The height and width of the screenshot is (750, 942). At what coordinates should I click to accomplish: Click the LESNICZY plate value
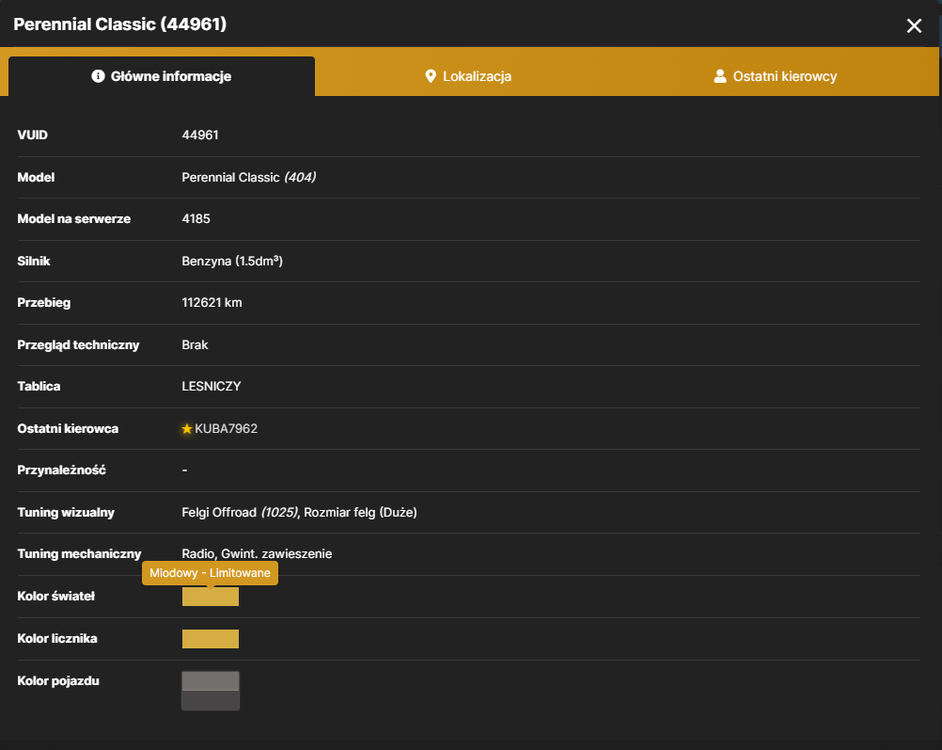[x=211, y=386]
